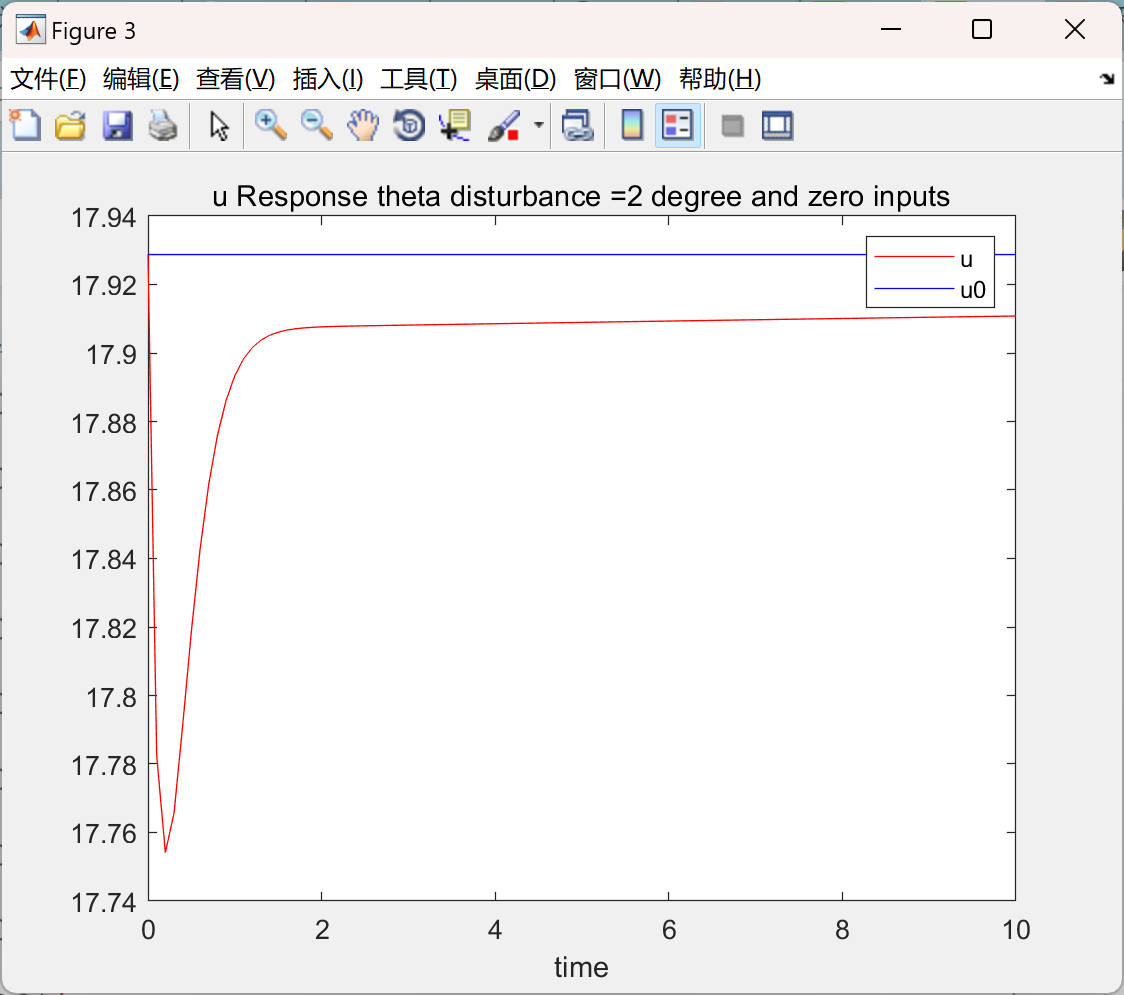The width and height of the screenshot is (1124, 995).
Task: Open the 查看(V) menu
Action: 235,79
